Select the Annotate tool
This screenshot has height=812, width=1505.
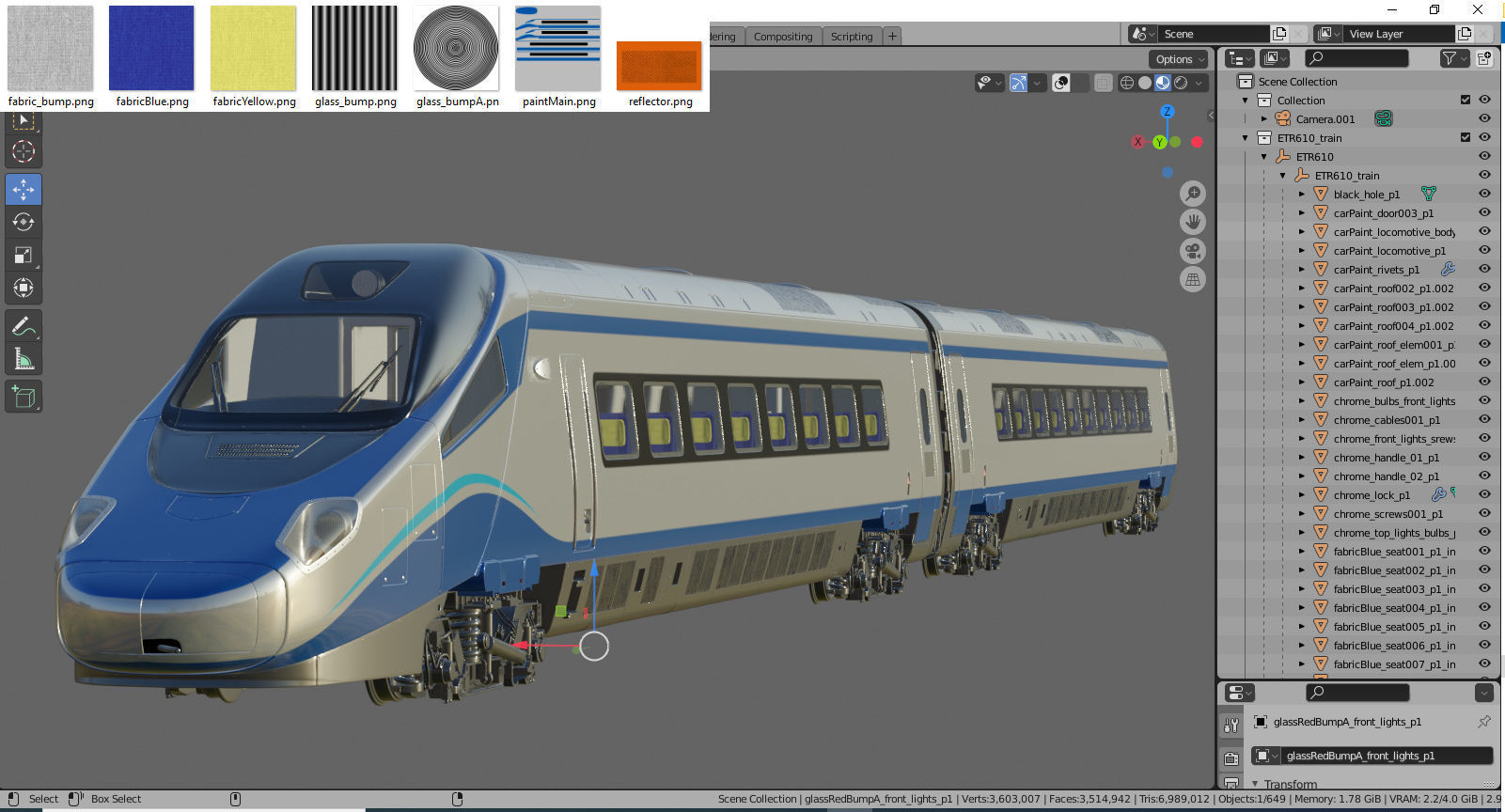tap(24, 326)
